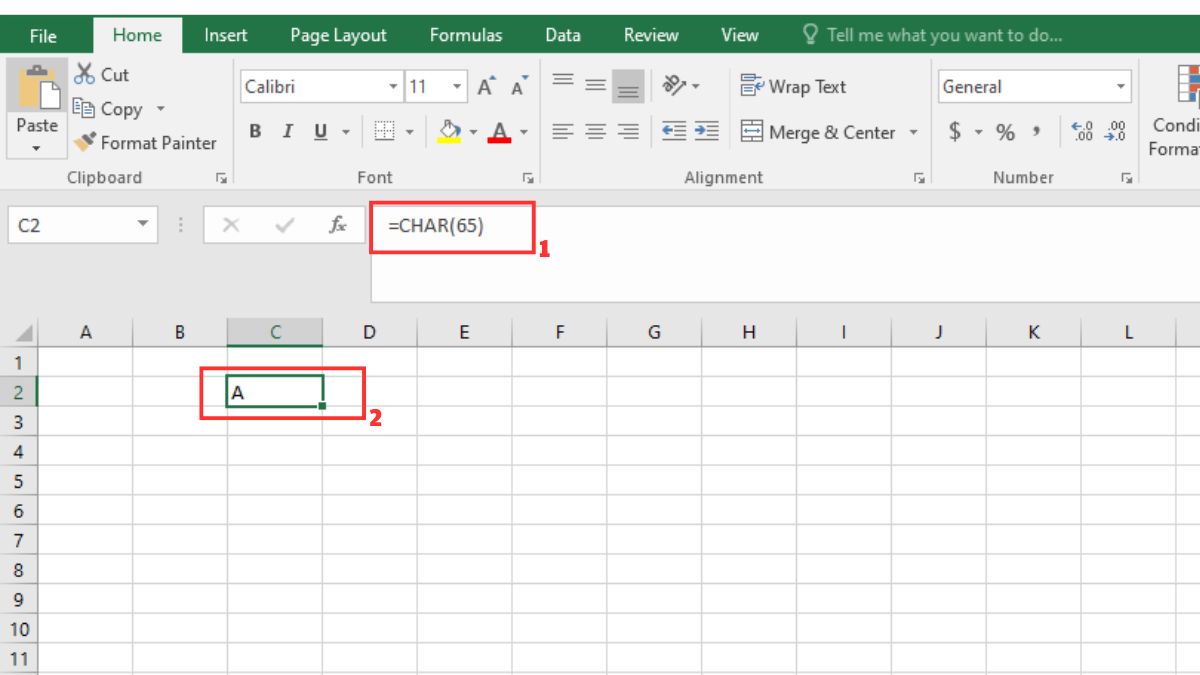The width and height of the screenshot is (1200, 675).
Task: Click the Increase Font Size icon
Action: [484, 86]
